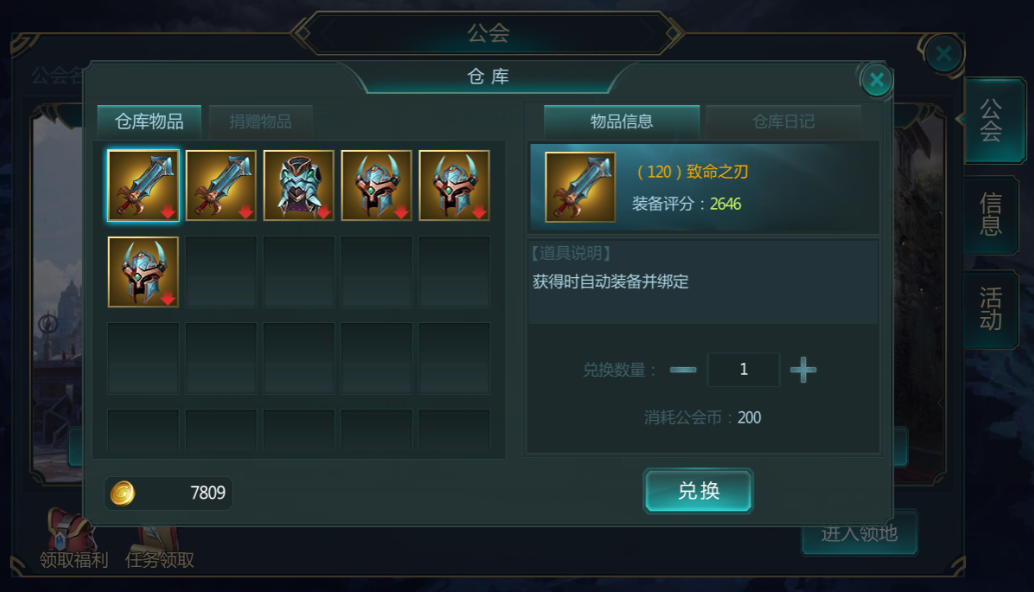Select the last horned helmet in top row
The width and height of the screenshot is (1034, 592).
[x=454, y=185]
